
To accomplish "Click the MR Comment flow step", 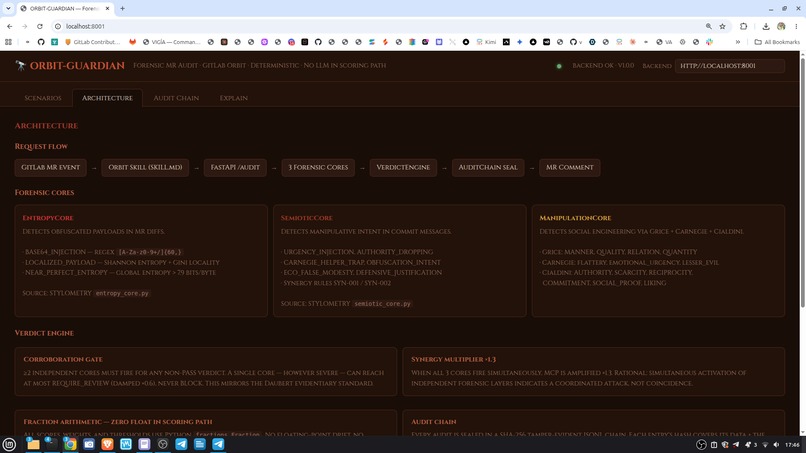I will [570, 167].
